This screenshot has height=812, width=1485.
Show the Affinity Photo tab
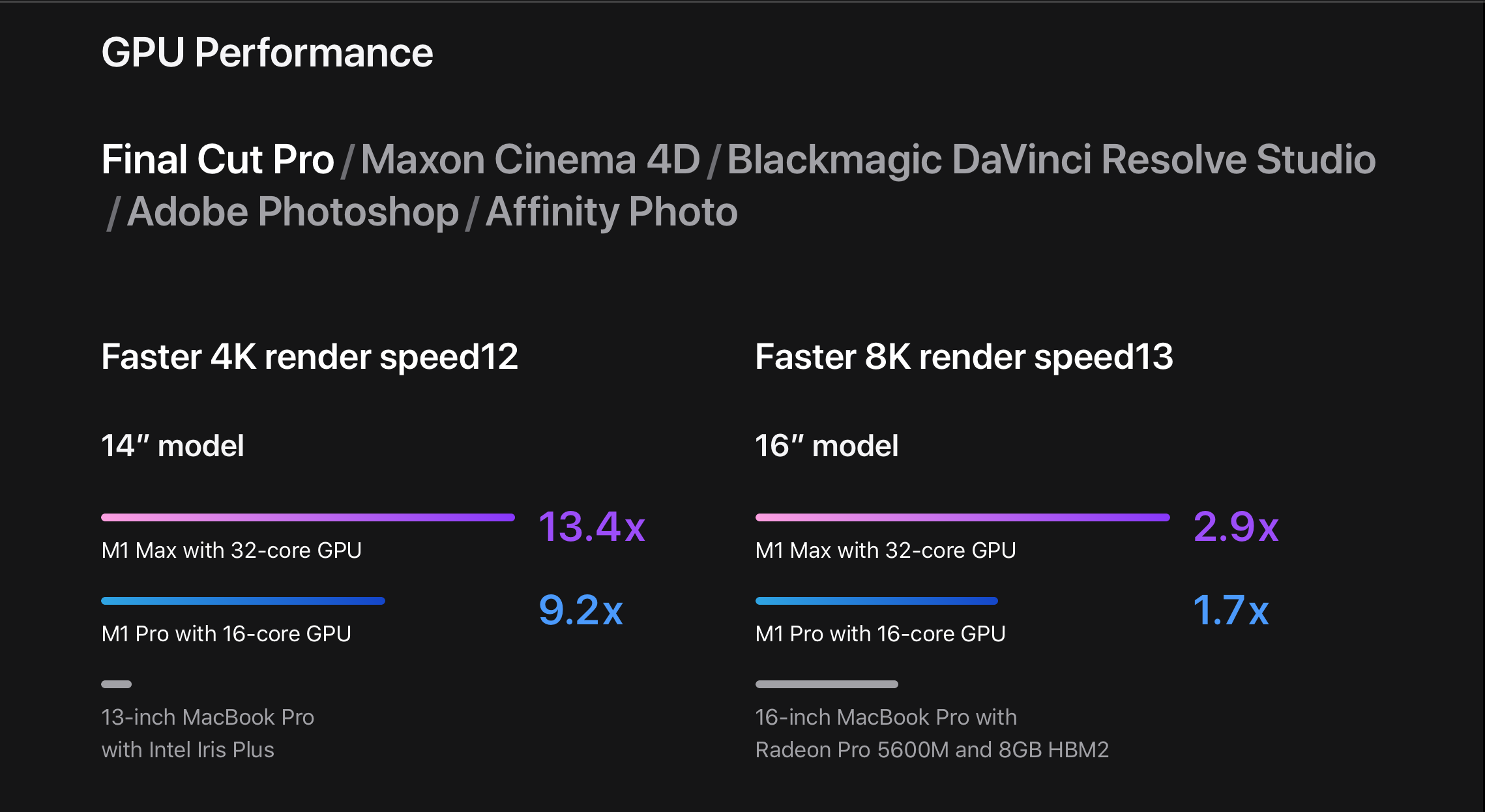611,212
